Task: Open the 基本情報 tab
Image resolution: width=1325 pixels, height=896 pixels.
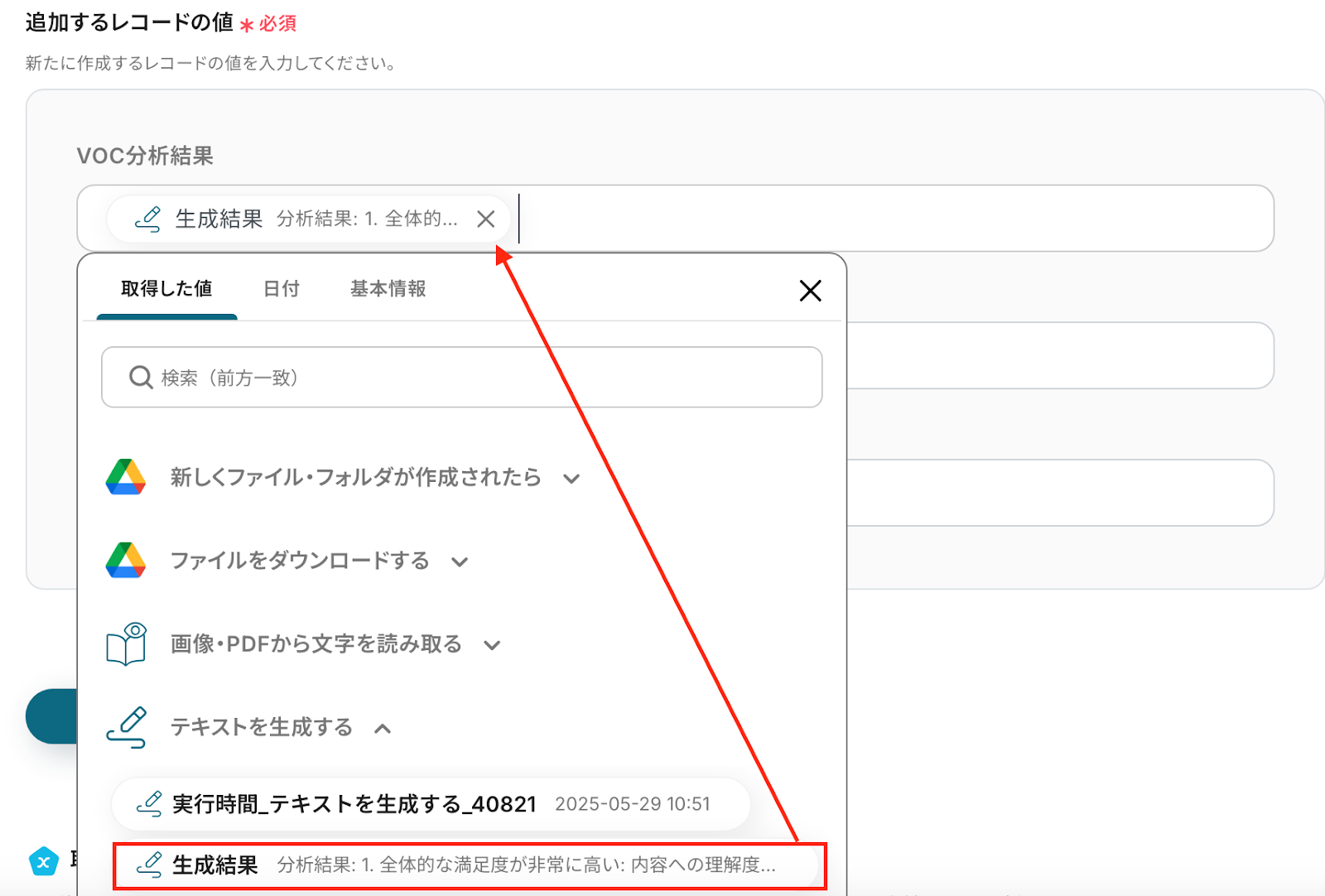Action: pos(388,289)
